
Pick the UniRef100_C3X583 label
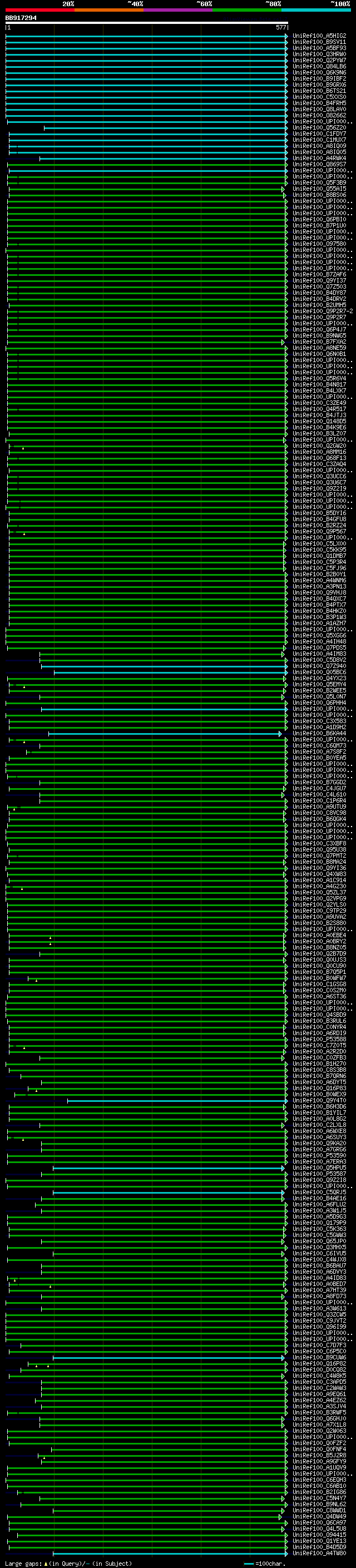[x=319, y=721]
